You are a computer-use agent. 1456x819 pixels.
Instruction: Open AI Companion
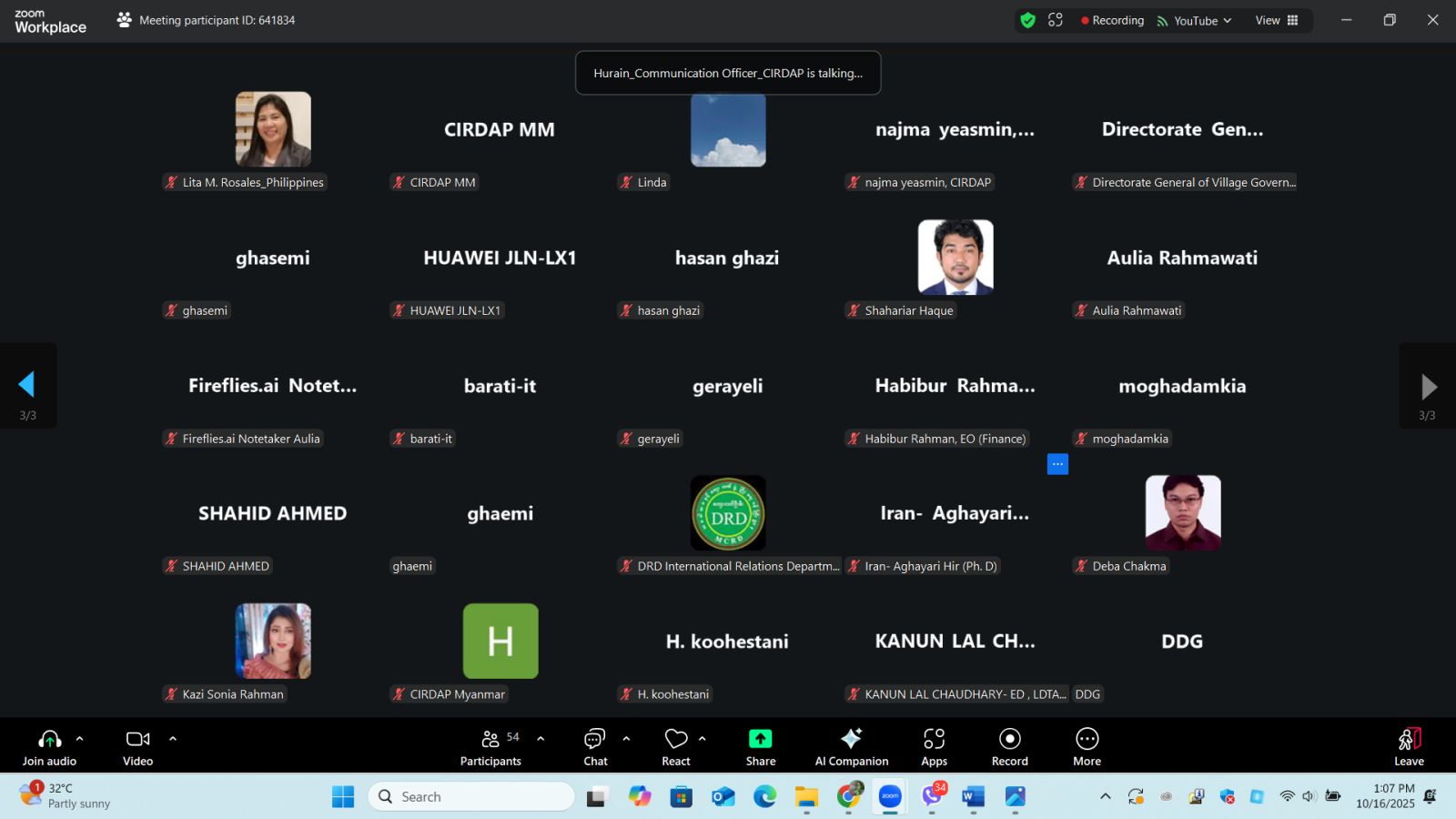tap(851, 739)
